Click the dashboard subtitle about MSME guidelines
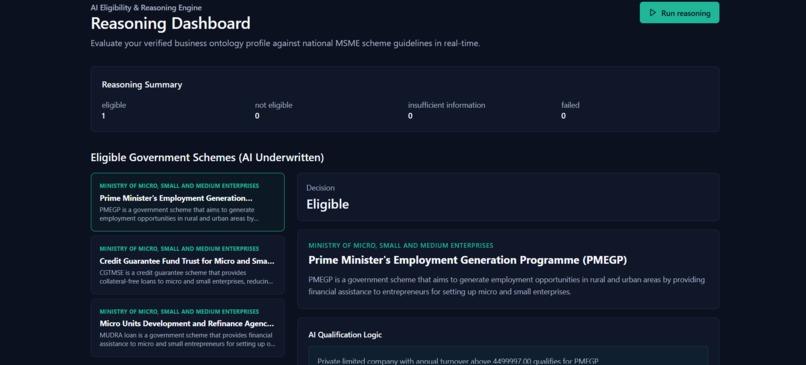Image resolution: width=806 pixels, height=365 pixels. point(285,44)
